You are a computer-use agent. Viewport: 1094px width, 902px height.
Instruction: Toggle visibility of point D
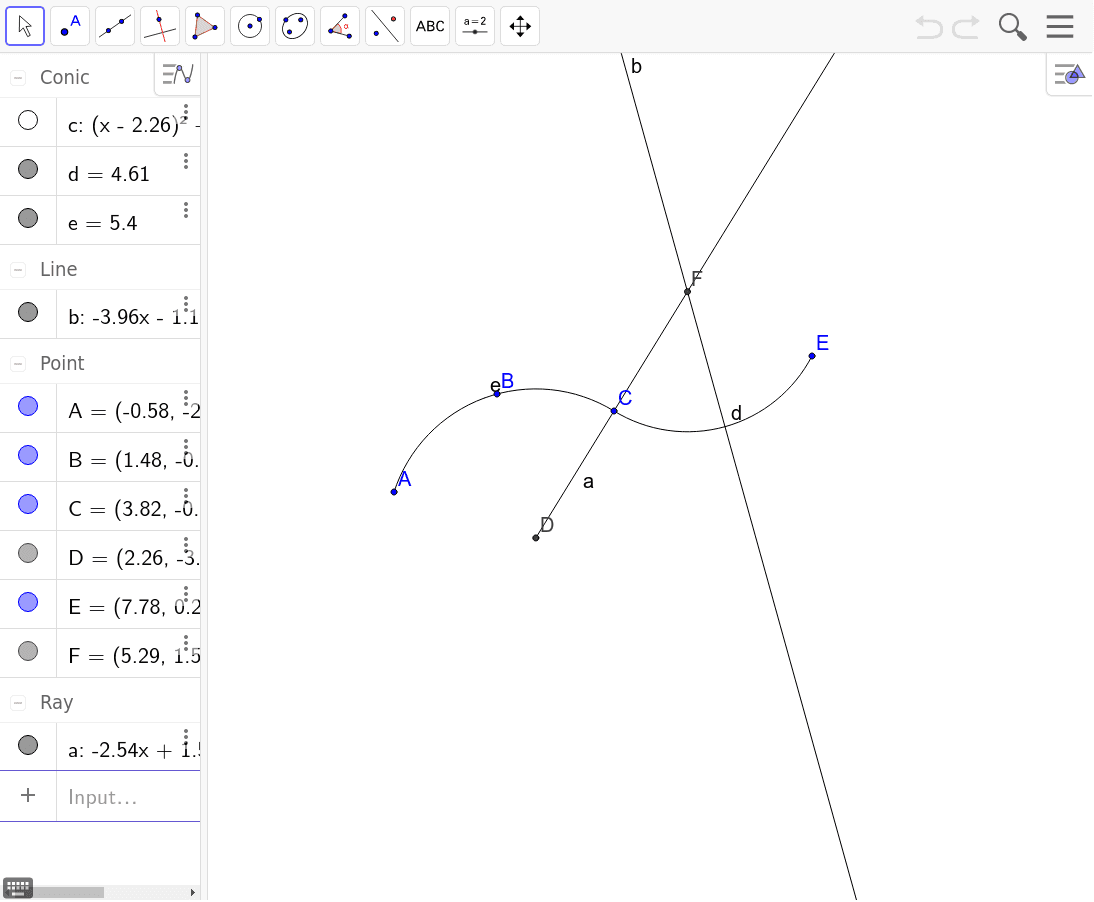pos(28,554)
